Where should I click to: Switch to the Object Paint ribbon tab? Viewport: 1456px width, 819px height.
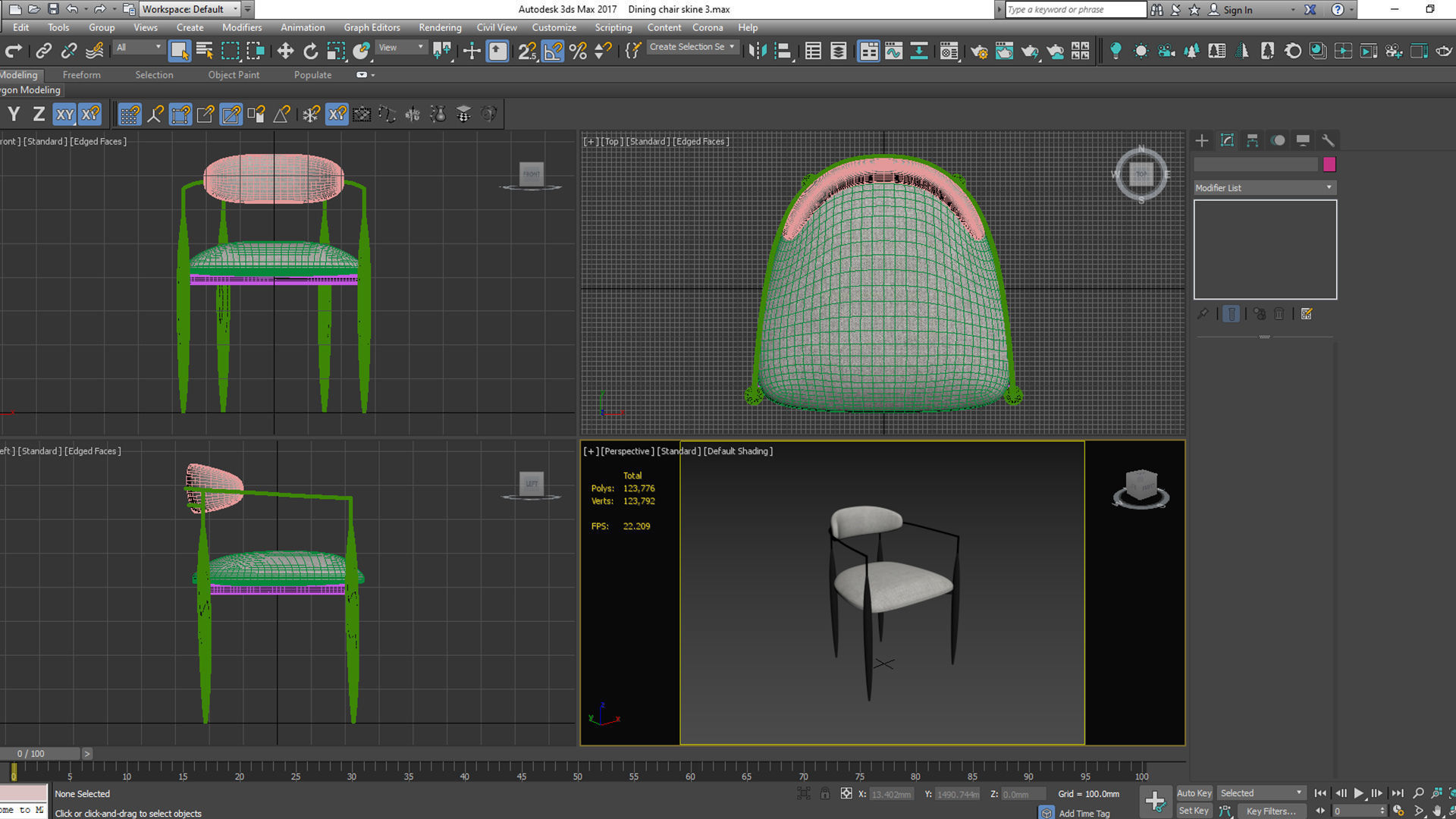(234, 75)
